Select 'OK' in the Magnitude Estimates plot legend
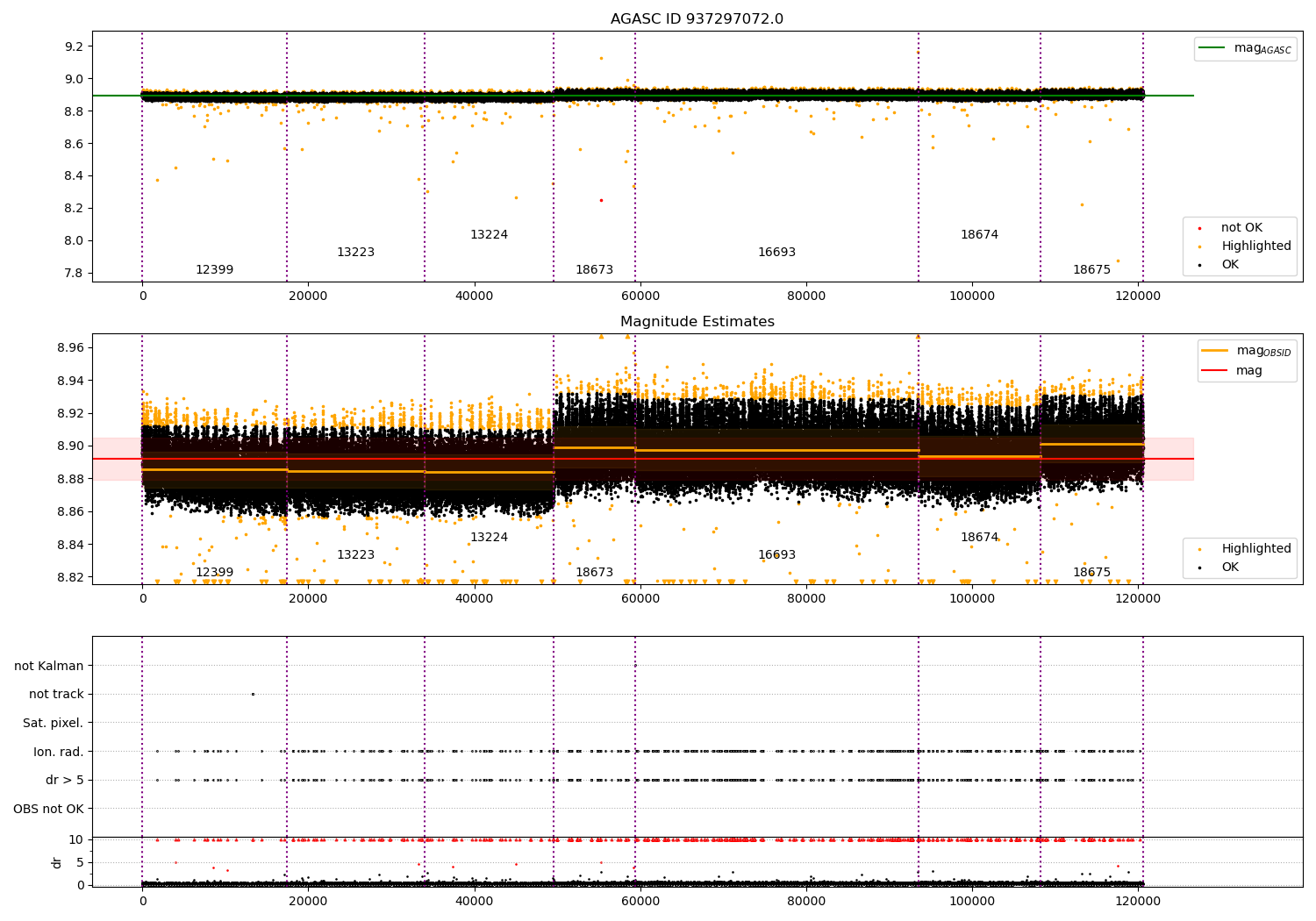This screenshot has width=1316, height=921. (1230, 568)
